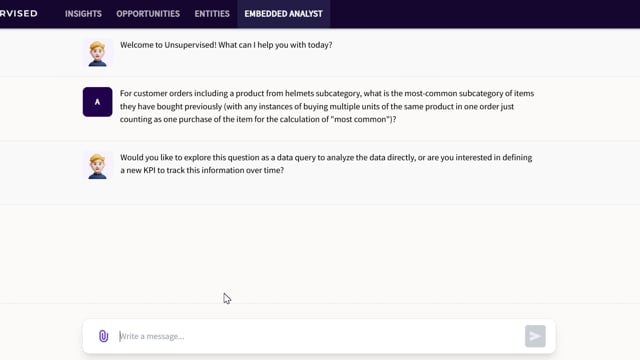The image size is (640, 360).
Task: Focus the Write a message input field
Action: (x=318, y=336)
